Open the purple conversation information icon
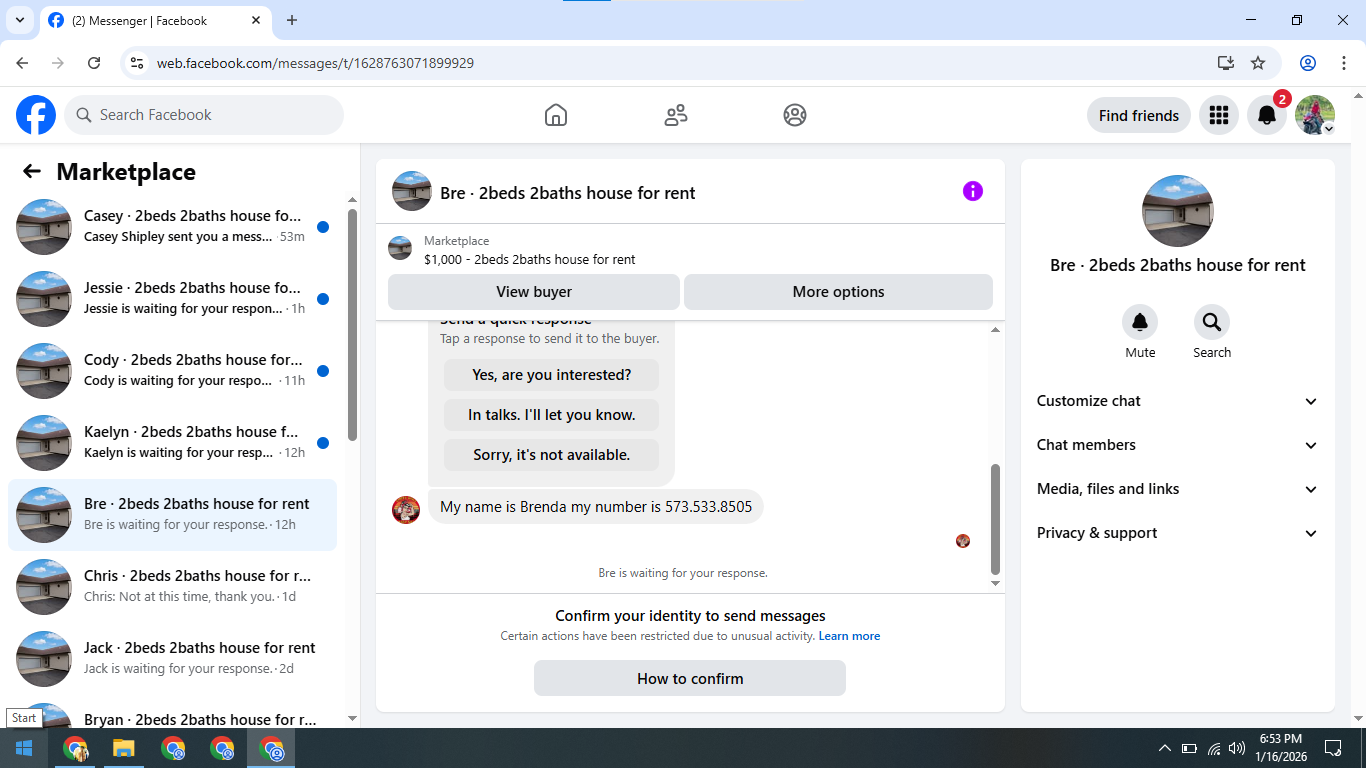The image size is (1366, 768). coord(973,191)
